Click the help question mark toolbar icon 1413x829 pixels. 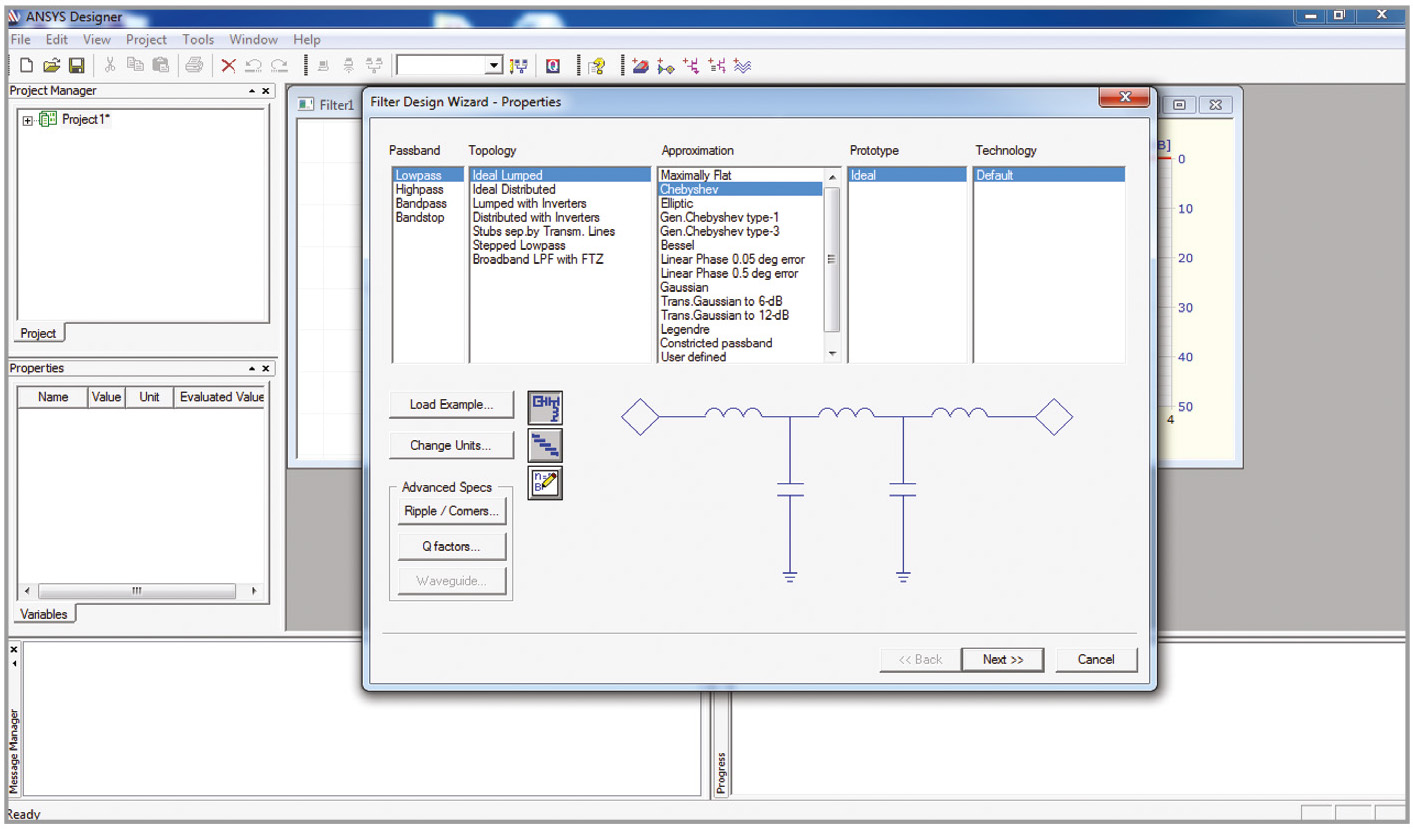tap(597, 66)
